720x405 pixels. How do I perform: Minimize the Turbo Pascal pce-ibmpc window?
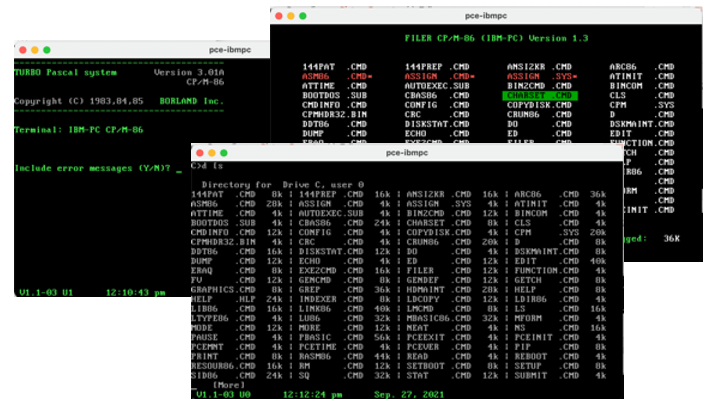(35, 50)
